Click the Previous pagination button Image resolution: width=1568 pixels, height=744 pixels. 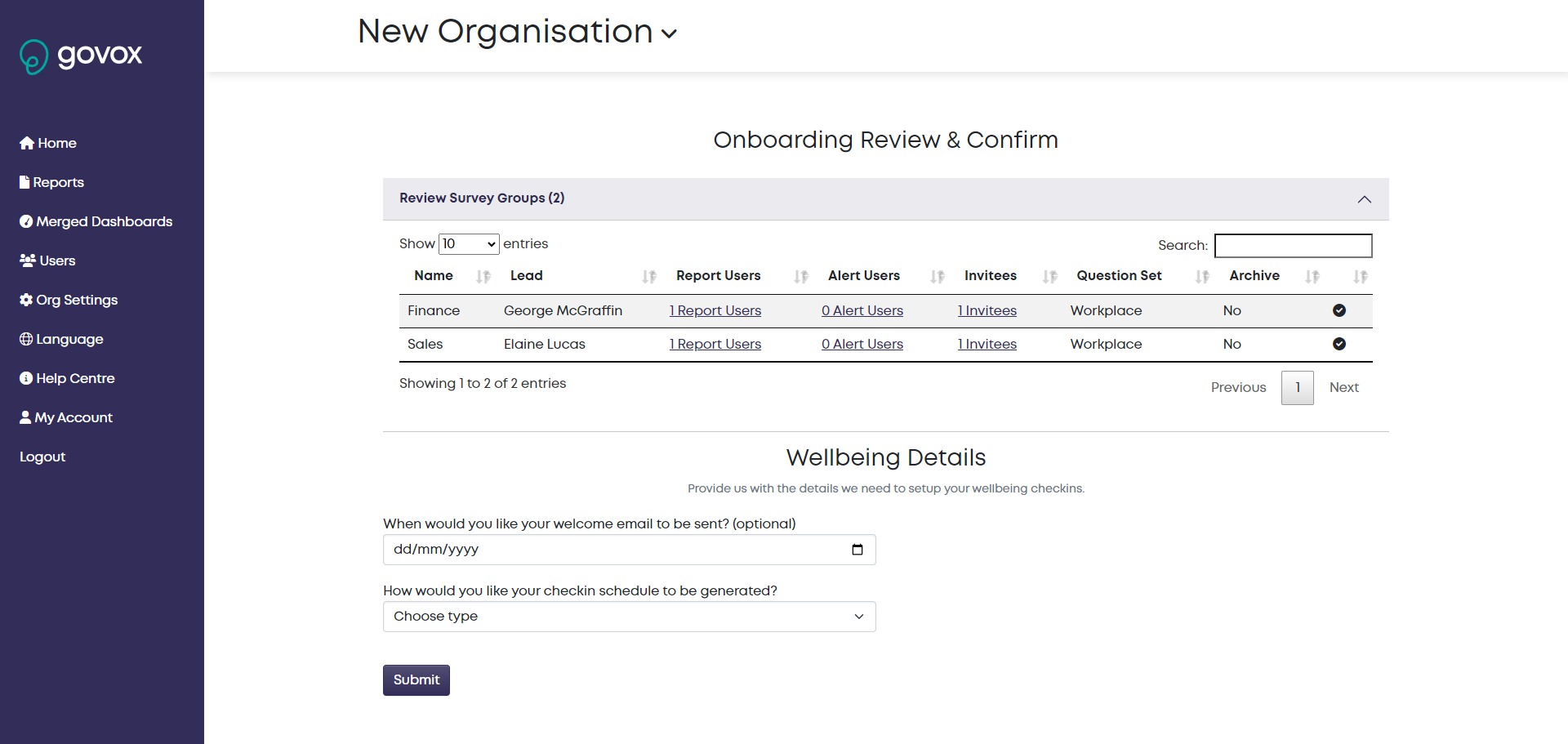click(1238, 388)
